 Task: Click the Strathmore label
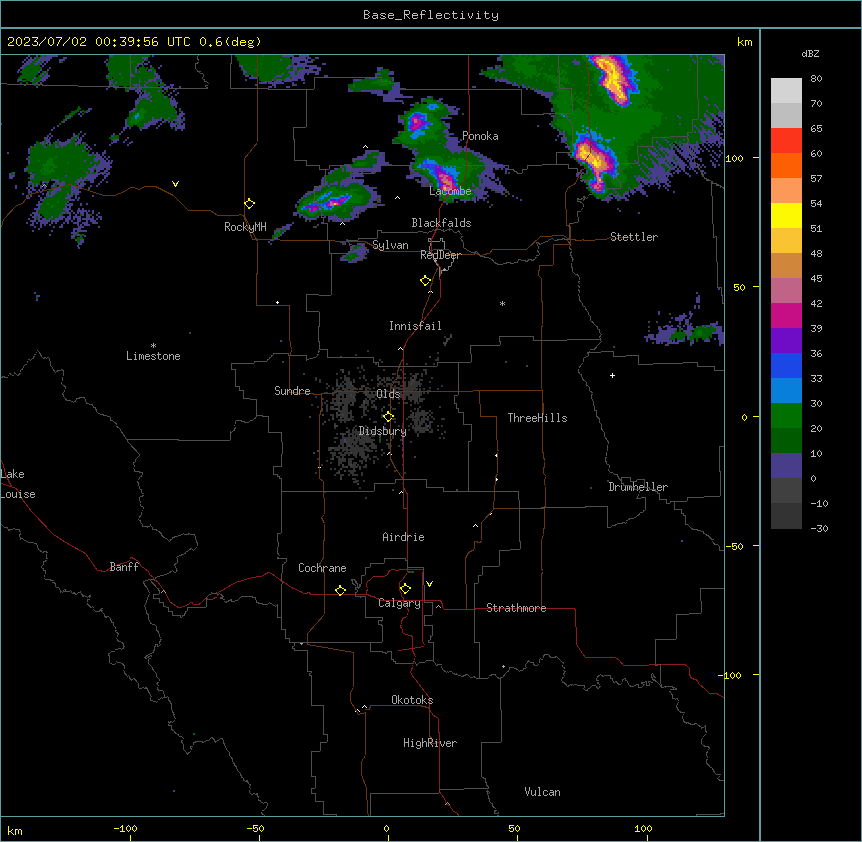pos(516,608)
